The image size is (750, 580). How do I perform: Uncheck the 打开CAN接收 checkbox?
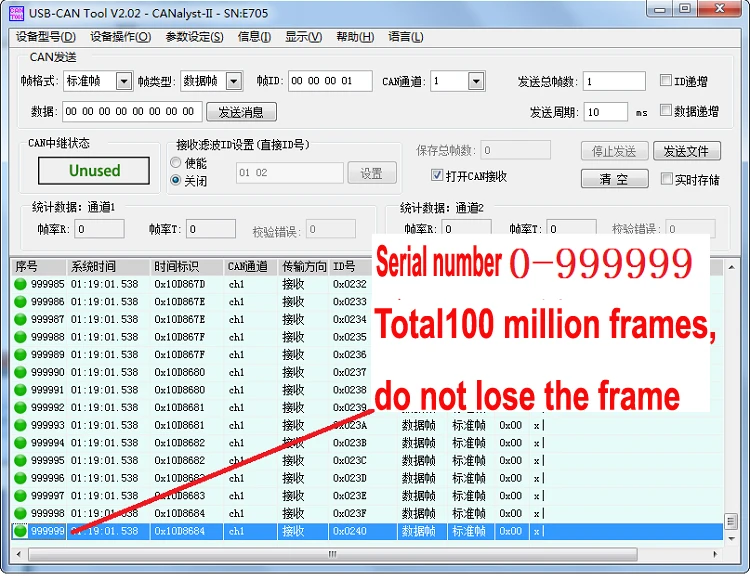tap(437, 175)
